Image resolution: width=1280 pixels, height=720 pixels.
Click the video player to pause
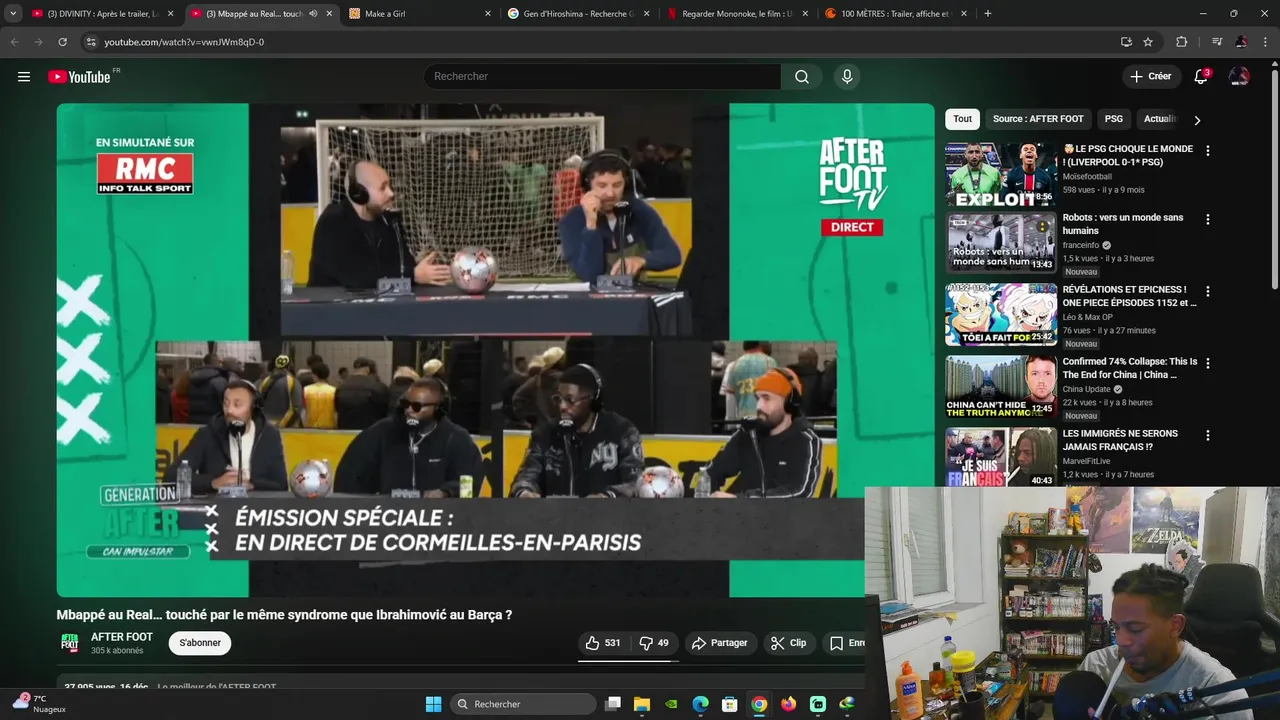tap(495, 350)
